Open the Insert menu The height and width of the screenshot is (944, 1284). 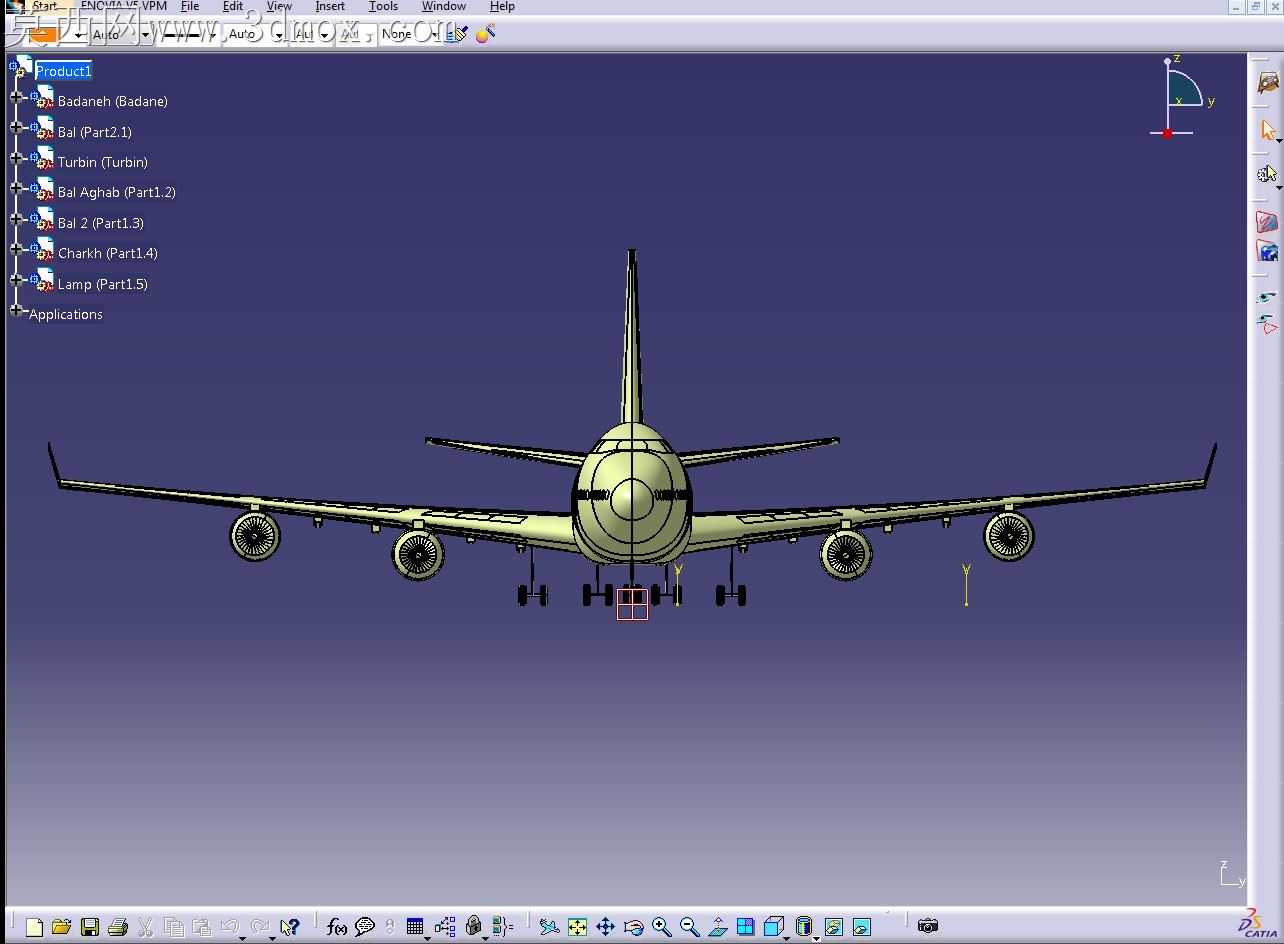coord(330,6)
